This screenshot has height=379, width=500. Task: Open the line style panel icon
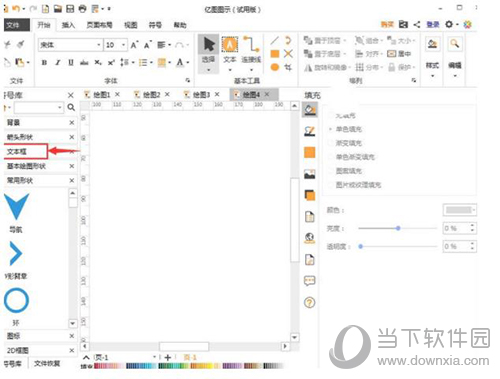point(310,131)
